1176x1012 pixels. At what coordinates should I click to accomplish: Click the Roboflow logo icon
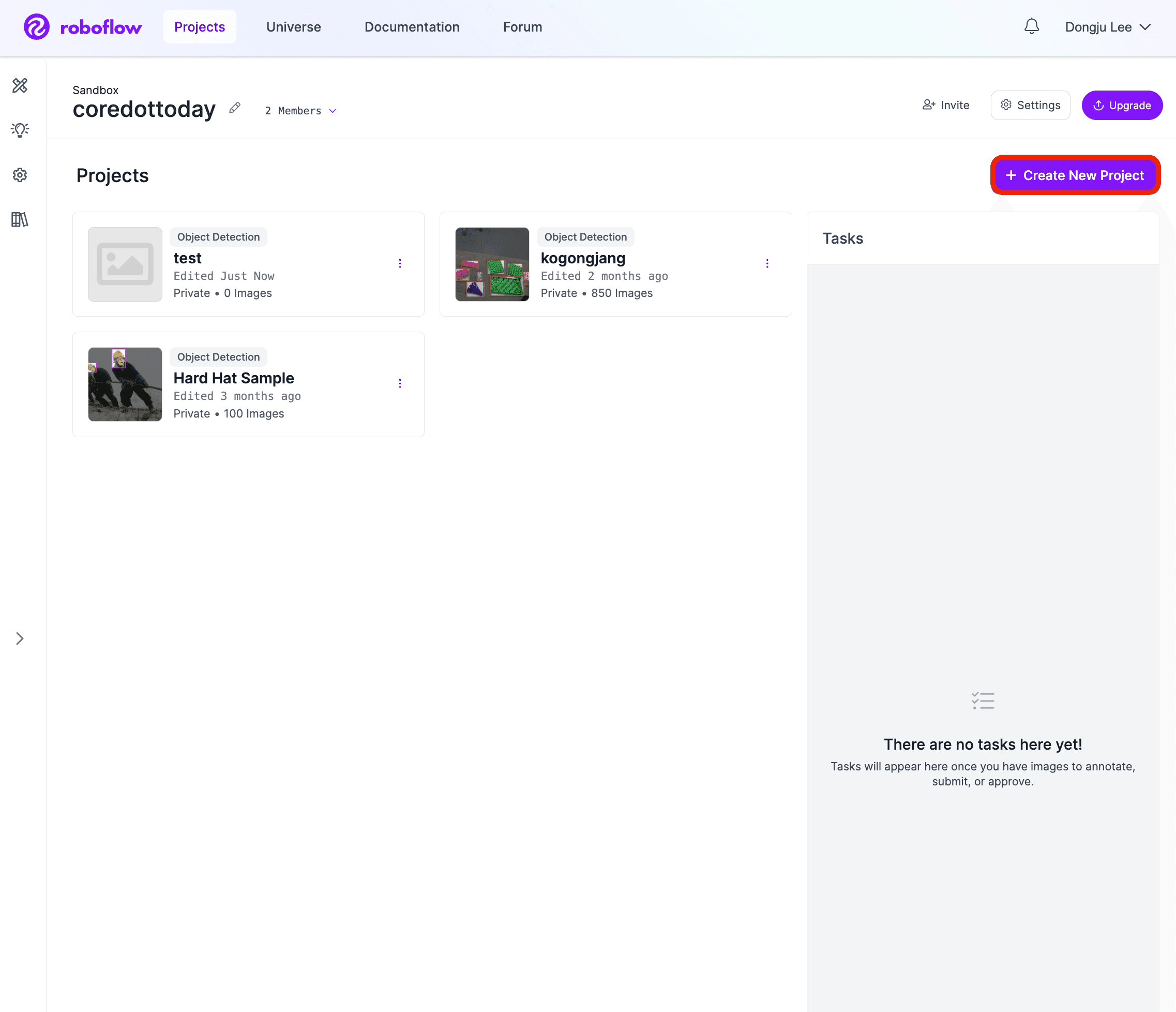tap(36, 26)
